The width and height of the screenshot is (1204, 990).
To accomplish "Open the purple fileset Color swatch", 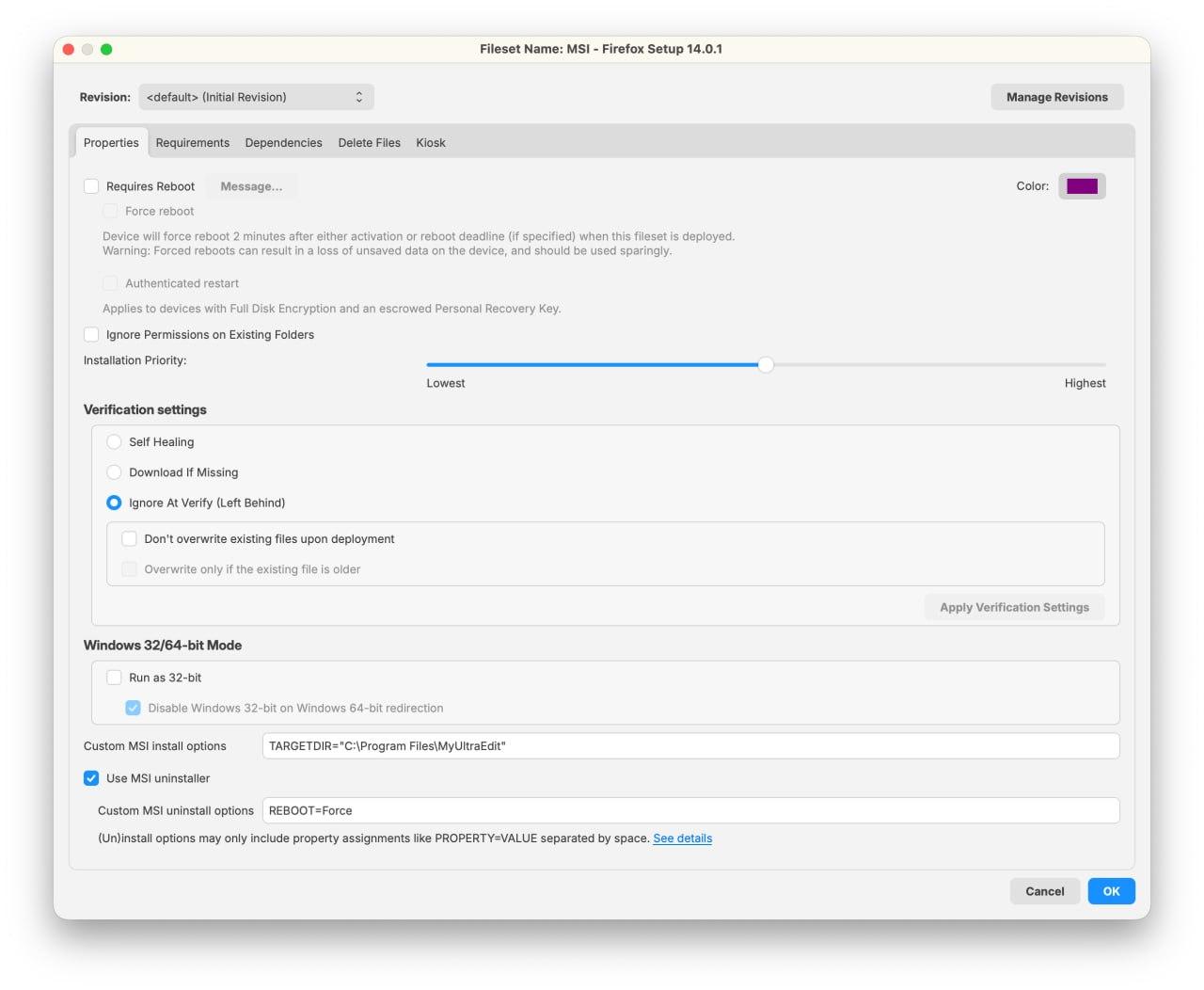I will (x=1082, y=186).
